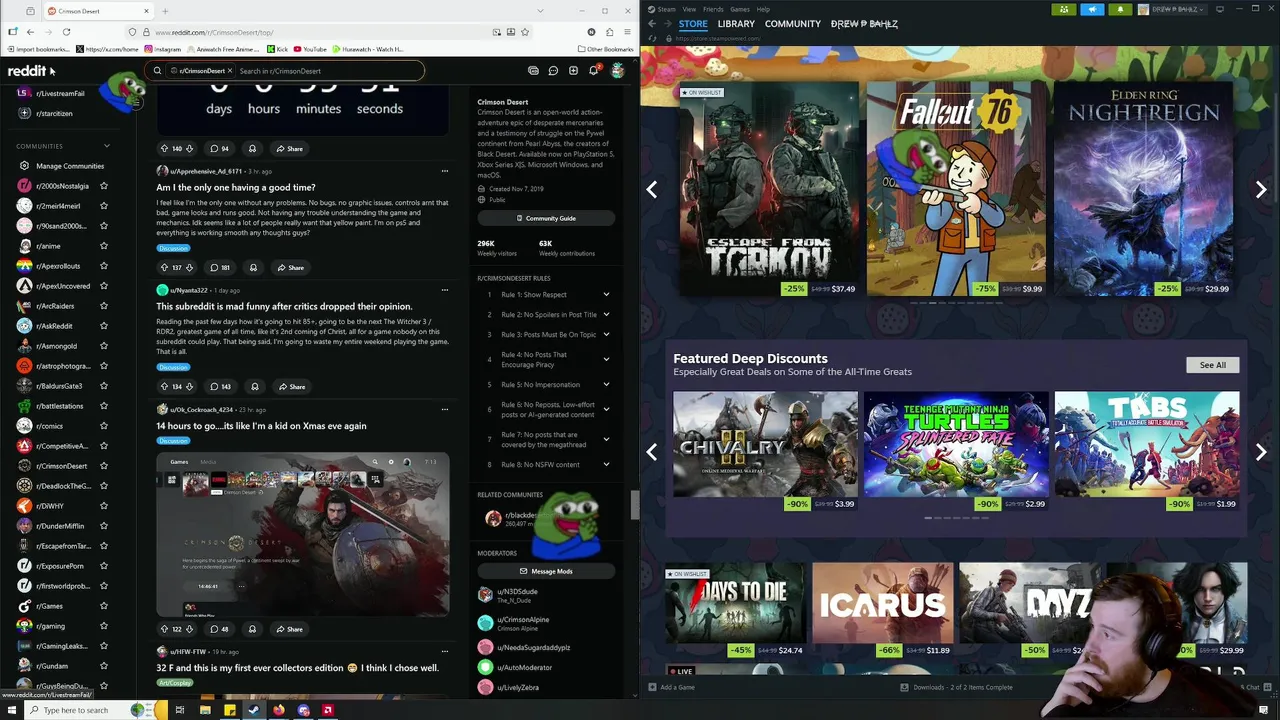
Task: Favorite r/anime with its star
Action: pos(104,246)
